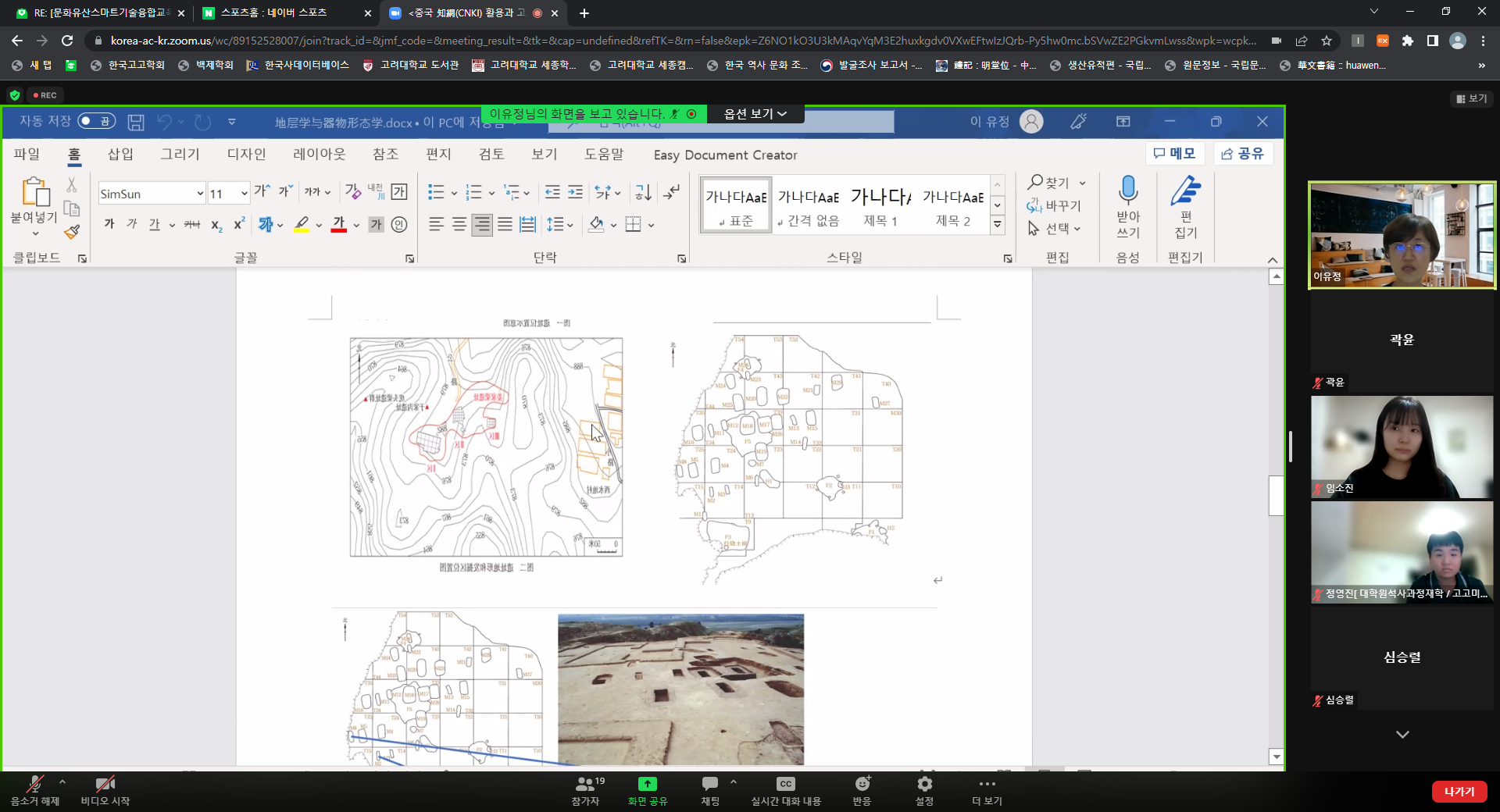Image resolution: width=1500 pixels, height=812 pixels.
Task: Toggle the AutoSave switch in Word
Action: tap(97, 121)
